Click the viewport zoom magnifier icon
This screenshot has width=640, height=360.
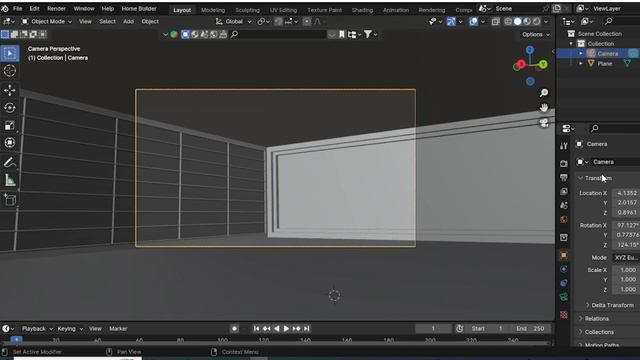544,93
